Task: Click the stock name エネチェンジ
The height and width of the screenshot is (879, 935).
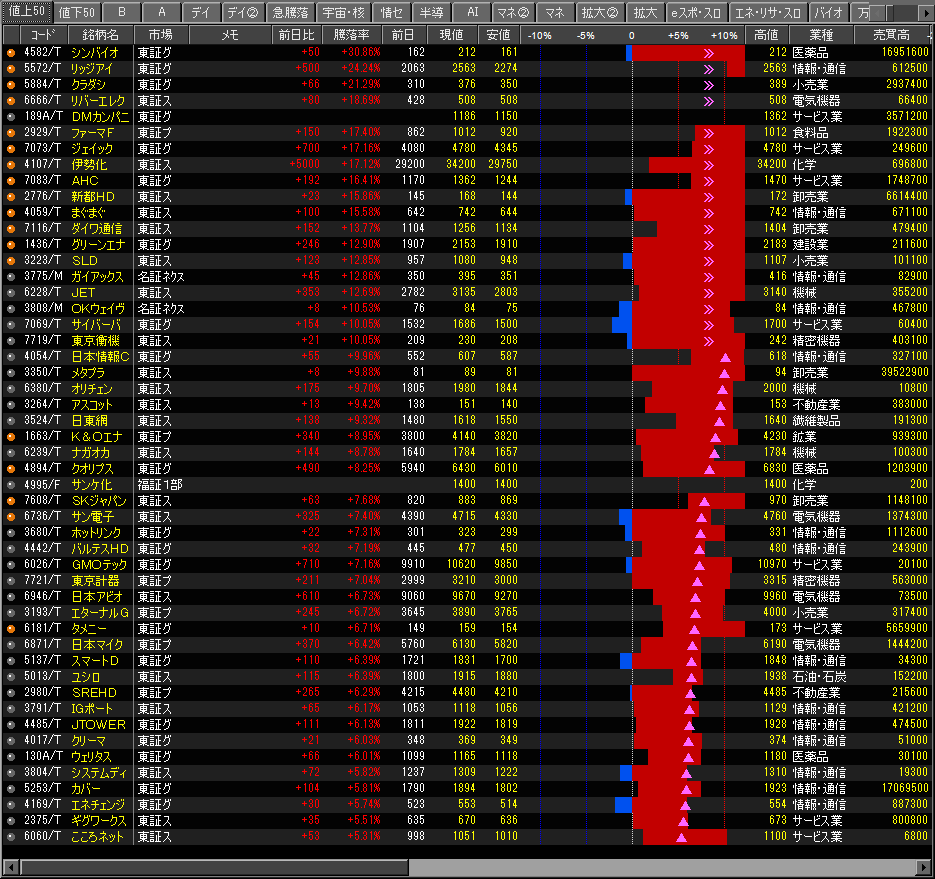Action: [x=98, y=804]
